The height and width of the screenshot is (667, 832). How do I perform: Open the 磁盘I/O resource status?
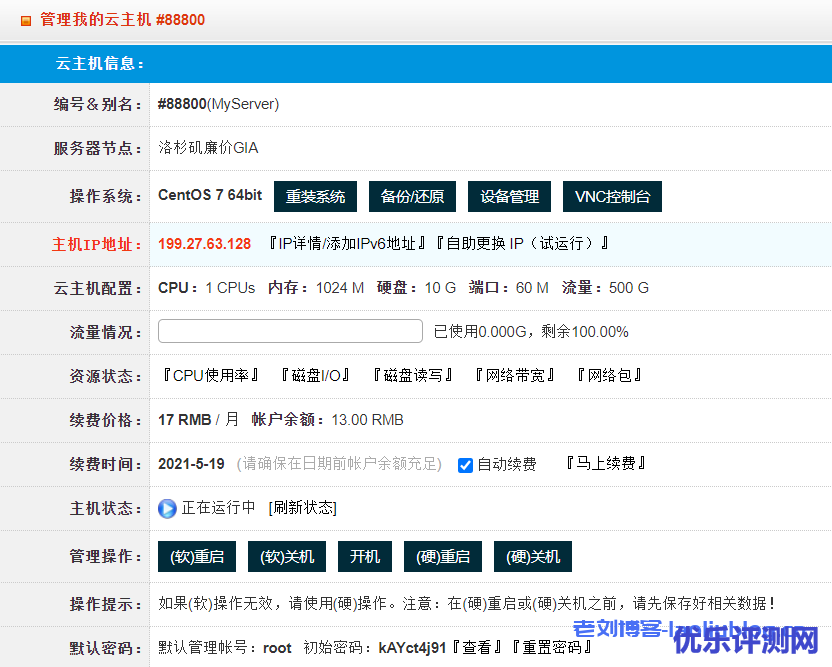(x=314, y=376)
